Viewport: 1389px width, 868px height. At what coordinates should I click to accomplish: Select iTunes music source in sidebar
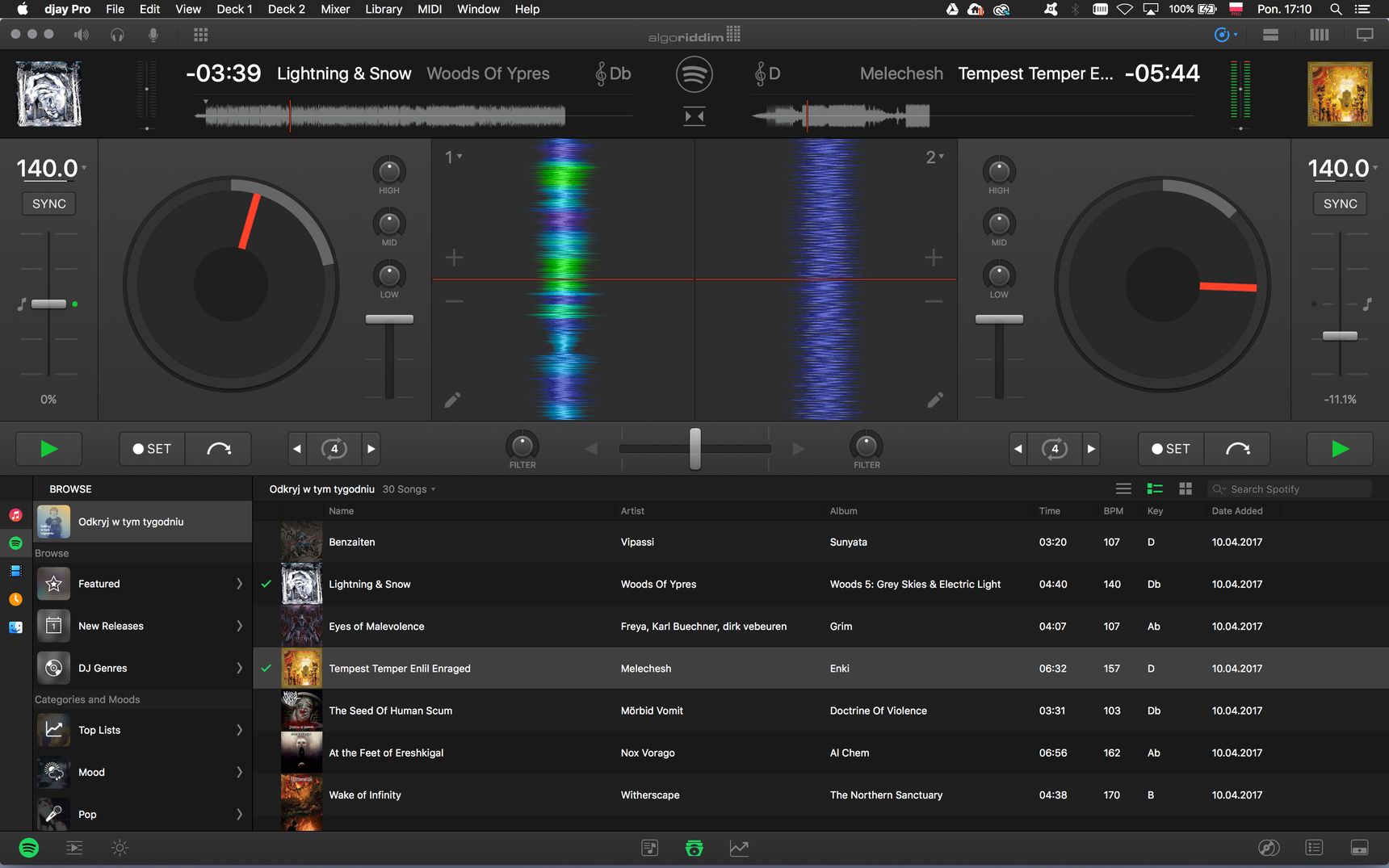(15, 514)
